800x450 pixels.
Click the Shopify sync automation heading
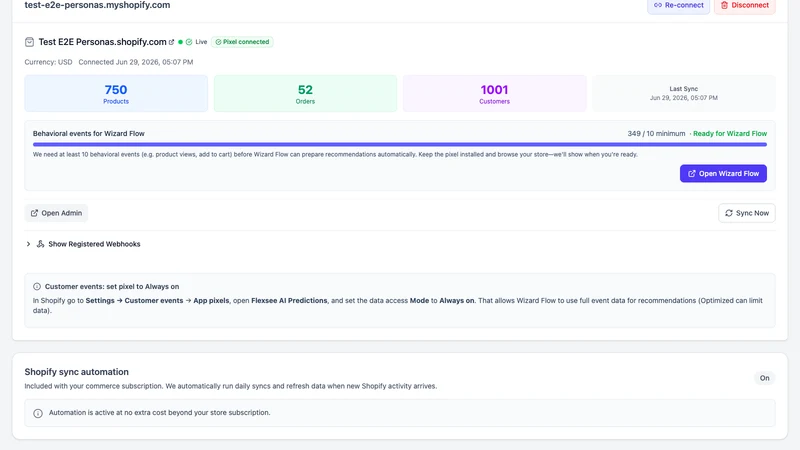pos(77,372)
